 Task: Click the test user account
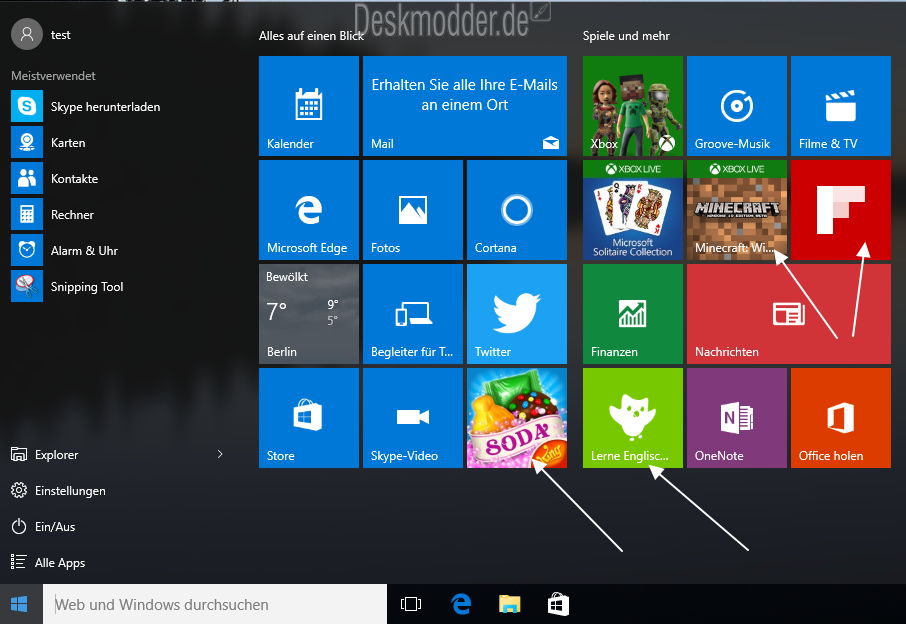point(42,34)
